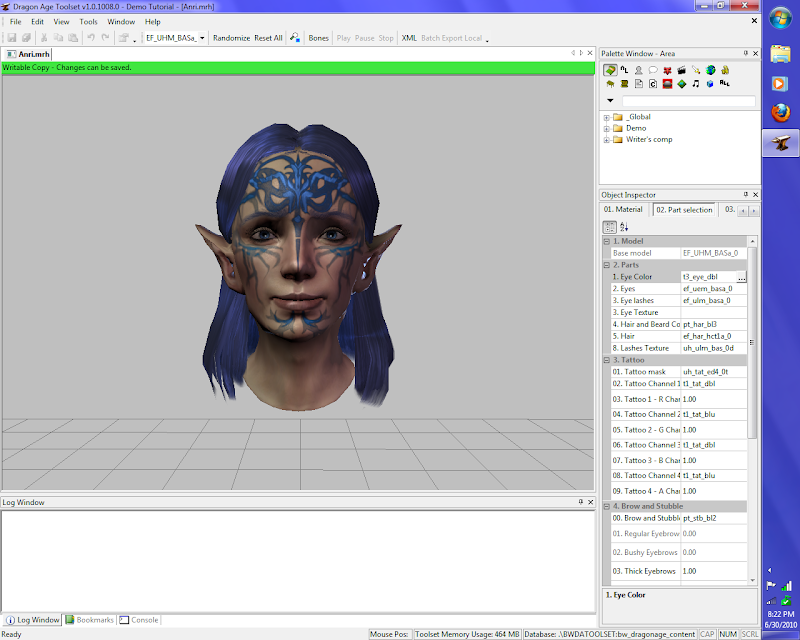Switch Object Inspector to categorized view
The height and width of the screenshot is (640, 800).
(x=609, y=227)
